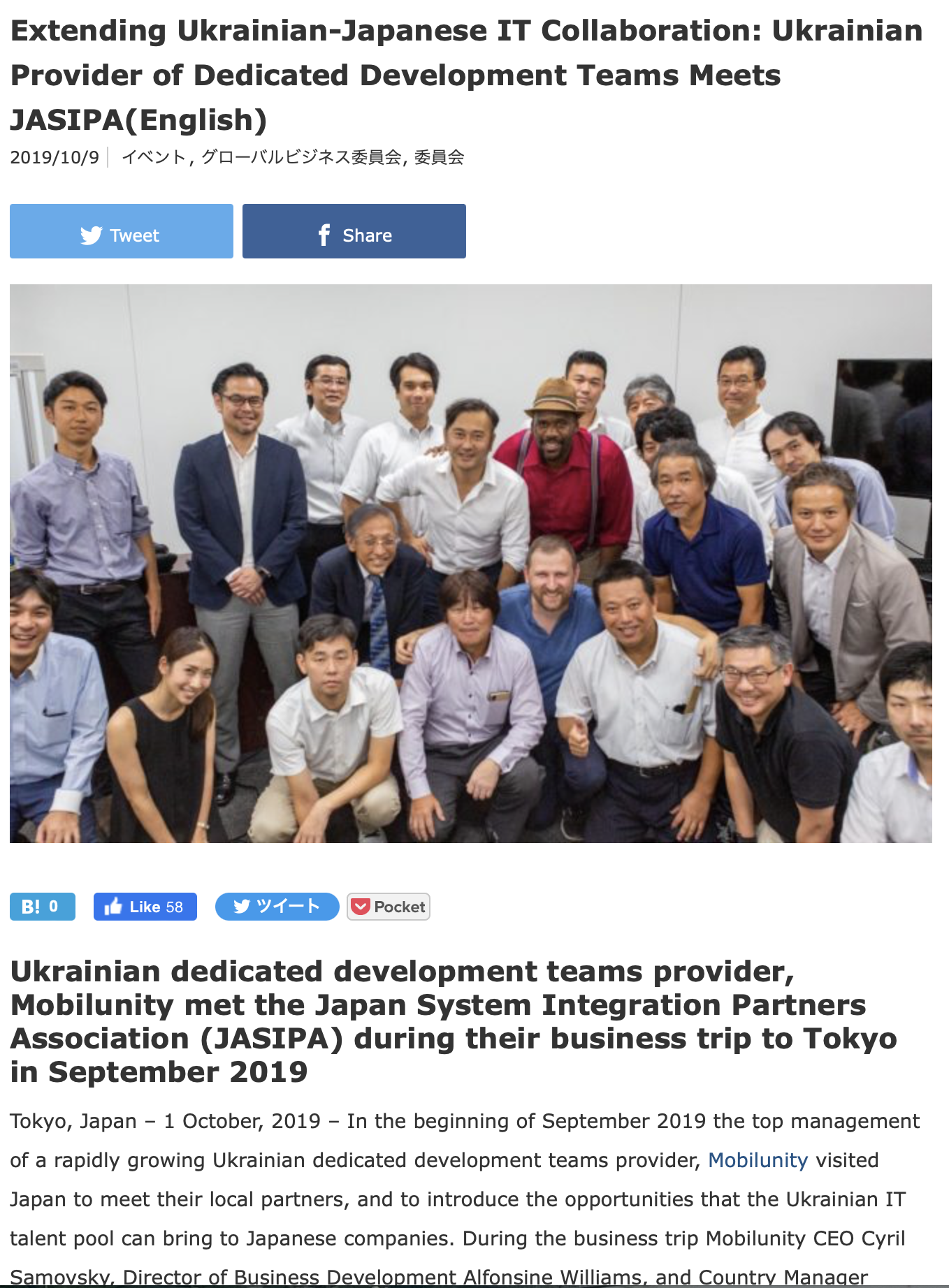Open the 委員会 category link

tap(439, 157)
